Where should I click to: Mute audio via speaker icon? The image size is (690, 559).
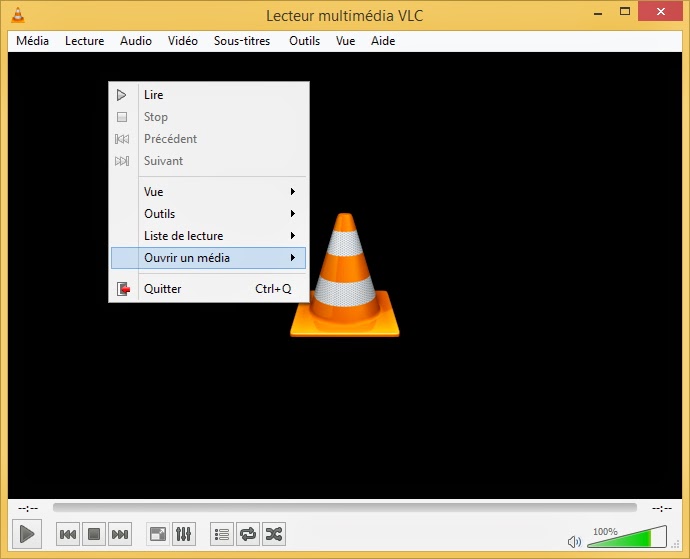574,541
